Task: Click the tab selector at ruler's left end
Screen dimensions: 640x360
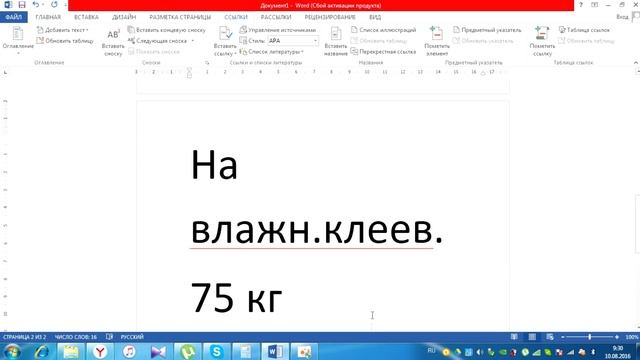Action: pos(5,72)
